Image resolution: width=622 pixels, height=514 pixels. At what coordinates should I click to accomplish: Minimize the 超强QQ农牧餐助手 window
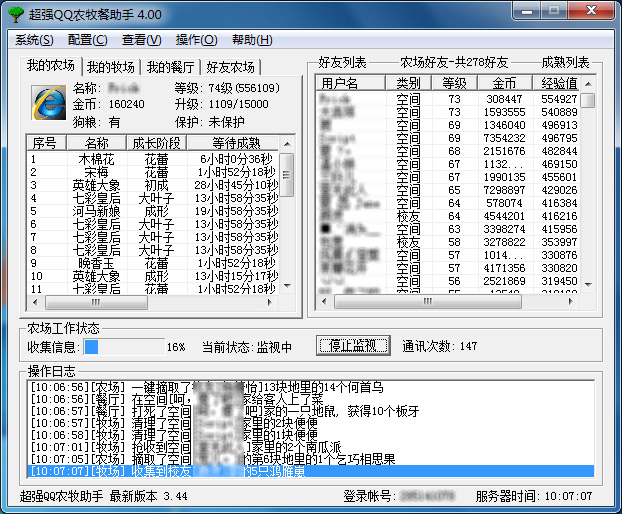(x=526, y=10)
